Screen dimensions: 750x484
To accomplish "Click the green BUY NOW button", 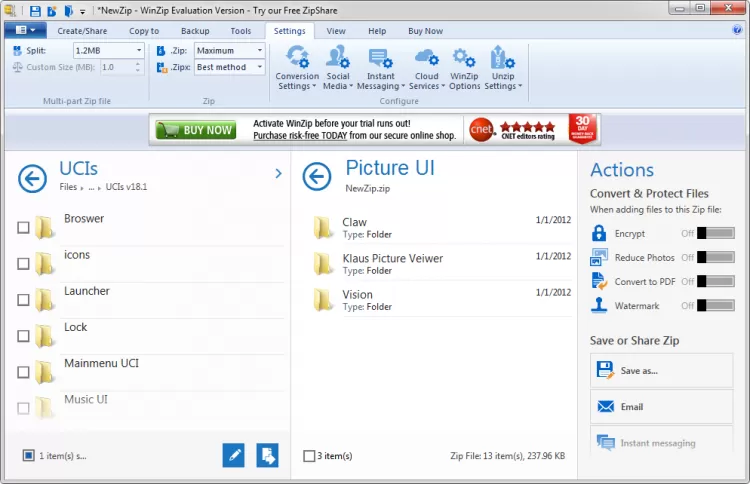I will 196,130.
